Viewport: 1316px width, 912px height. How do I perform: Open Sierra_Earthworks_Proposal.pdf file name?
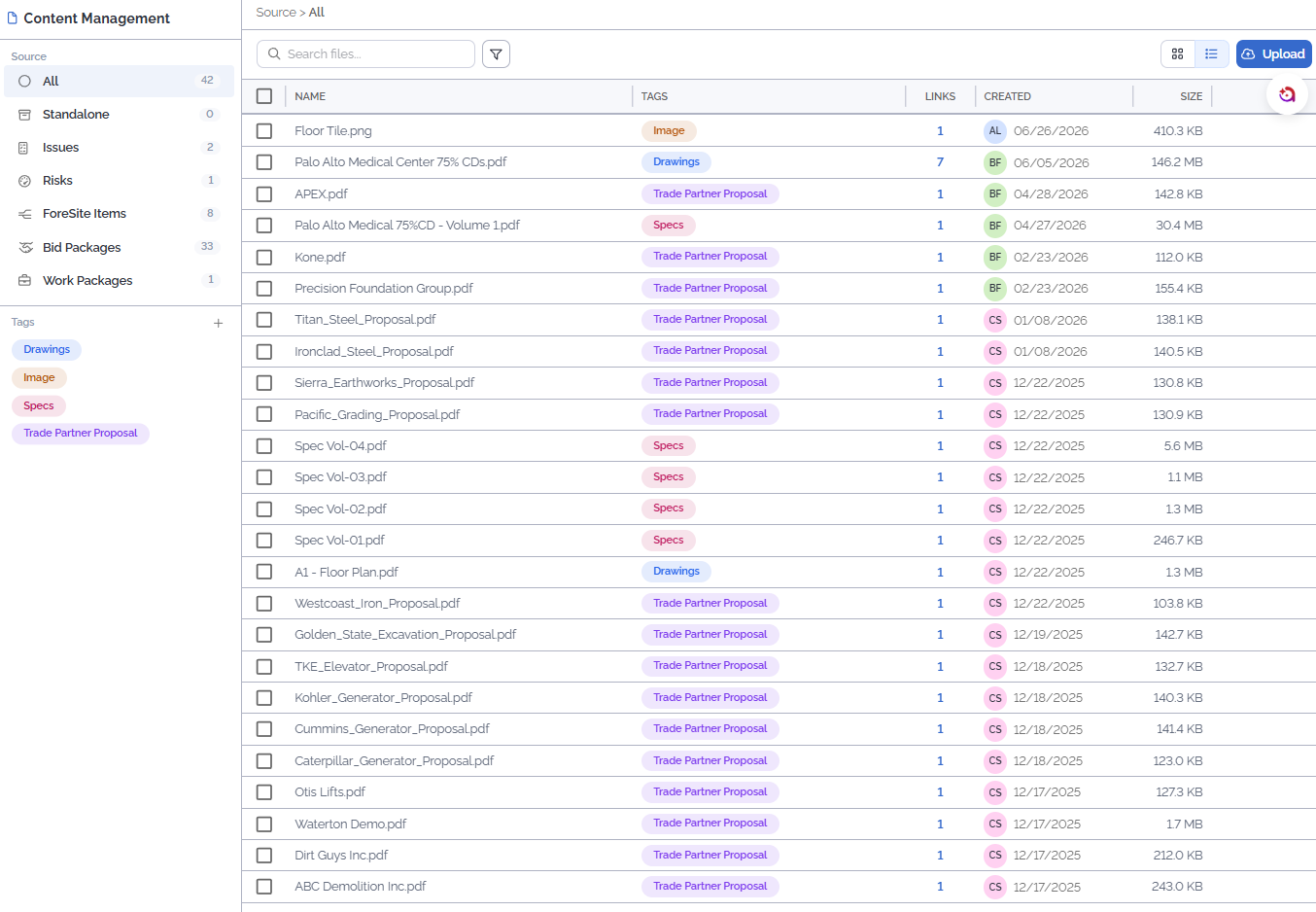384,383
